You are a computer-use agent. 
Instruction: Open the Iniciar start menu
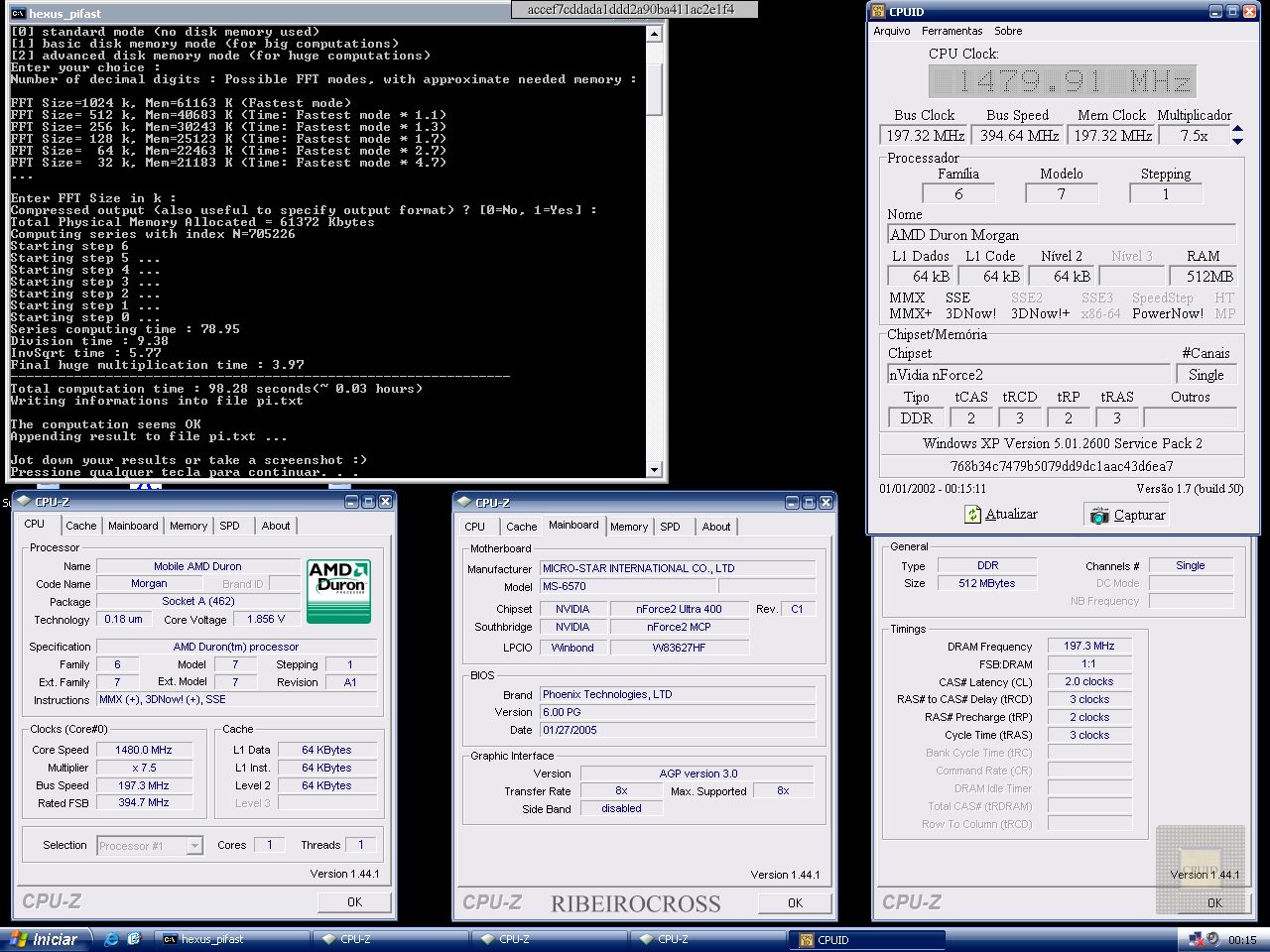pyautogui.click(x=44, y=939)
